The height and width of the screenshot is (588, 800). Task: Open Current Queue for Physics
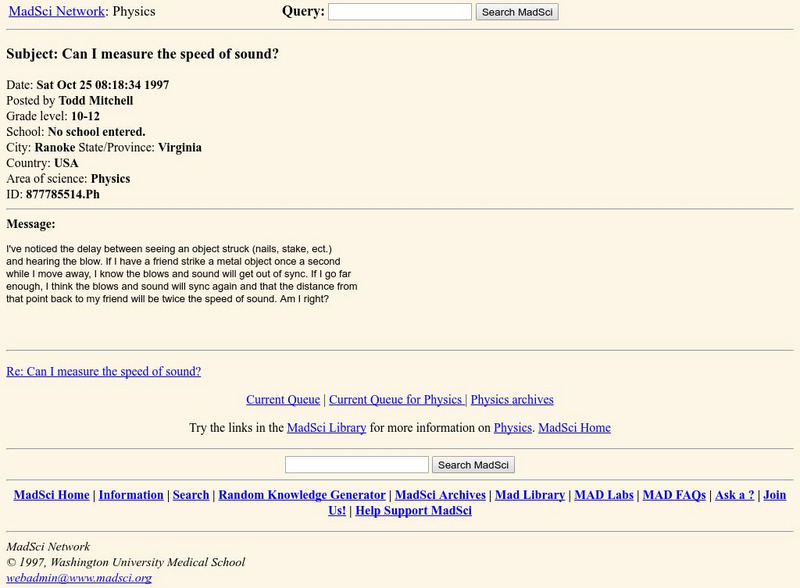[x=395, y=399]
